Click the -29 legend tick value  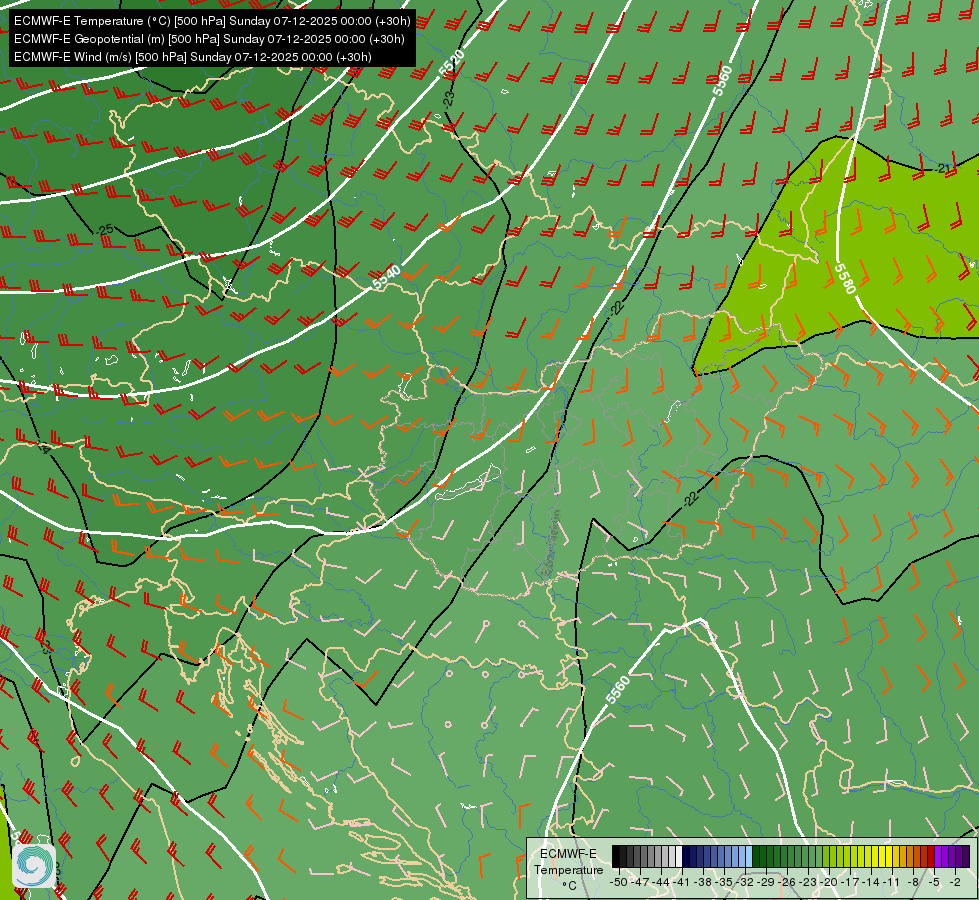(767, 882)
